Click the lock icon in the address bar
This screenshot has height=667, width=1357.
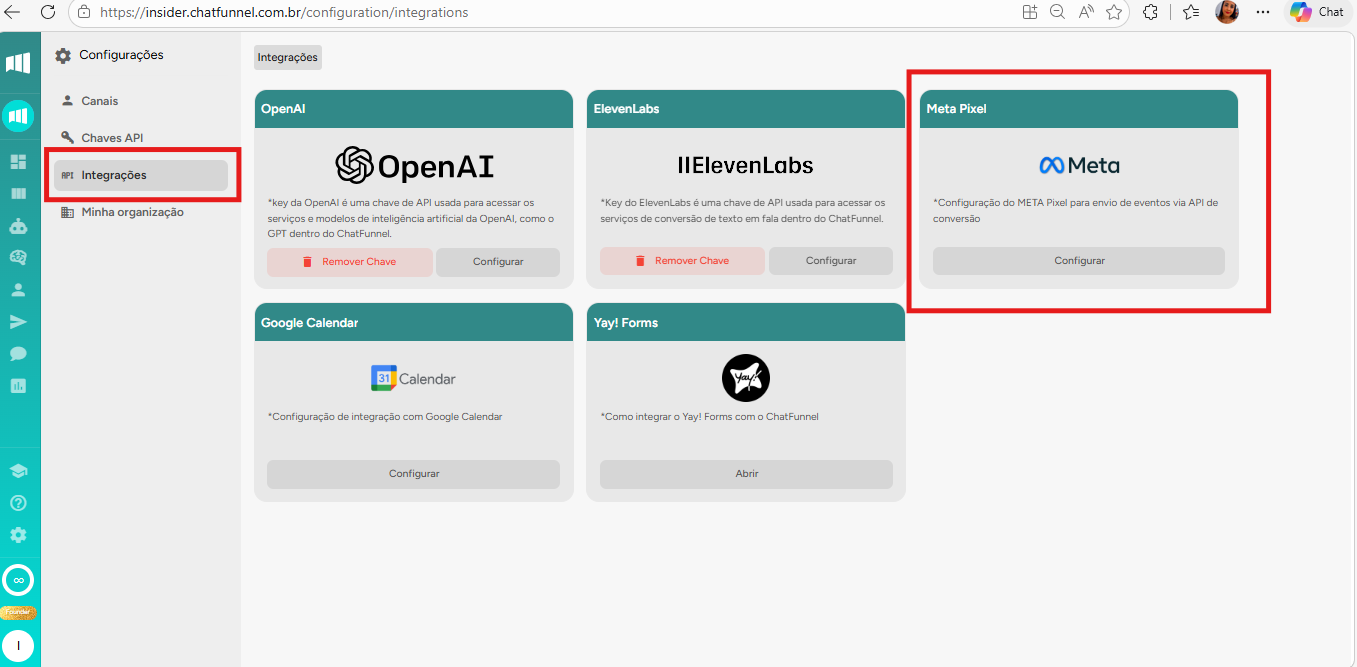(x=84, y=13)
